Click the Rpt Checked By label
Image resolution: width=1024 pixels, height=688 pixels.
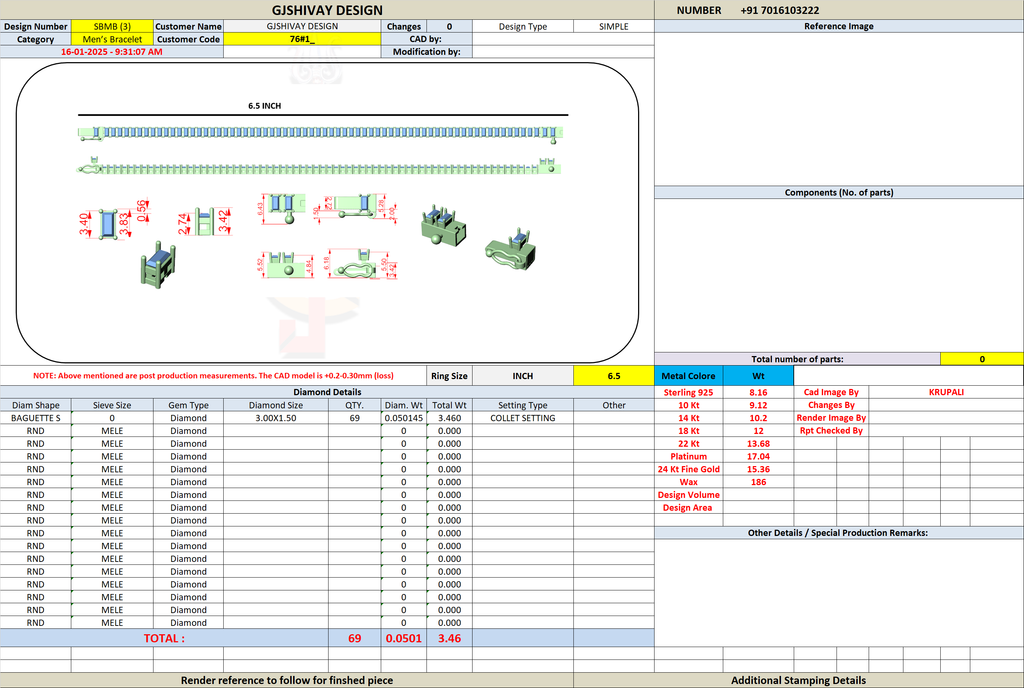831,431
